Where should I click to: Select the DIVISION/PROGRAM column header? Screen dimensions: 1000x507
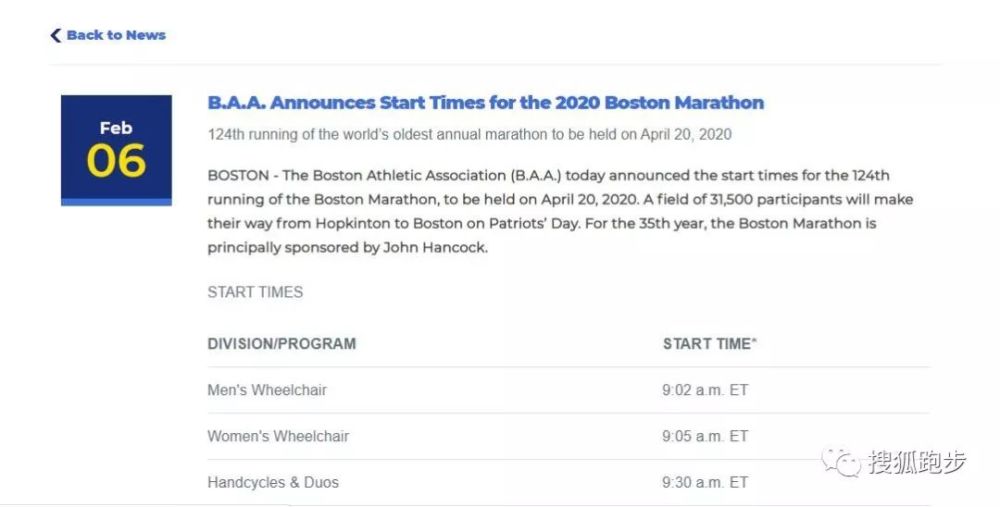click(x=281, y=344)
